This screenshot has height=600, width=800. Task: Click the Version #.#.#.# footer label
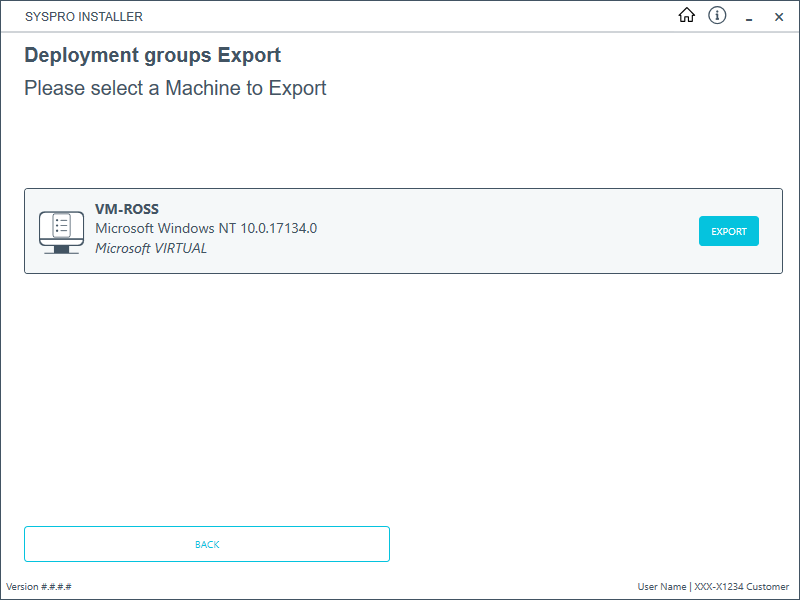[x=39, y=587]
